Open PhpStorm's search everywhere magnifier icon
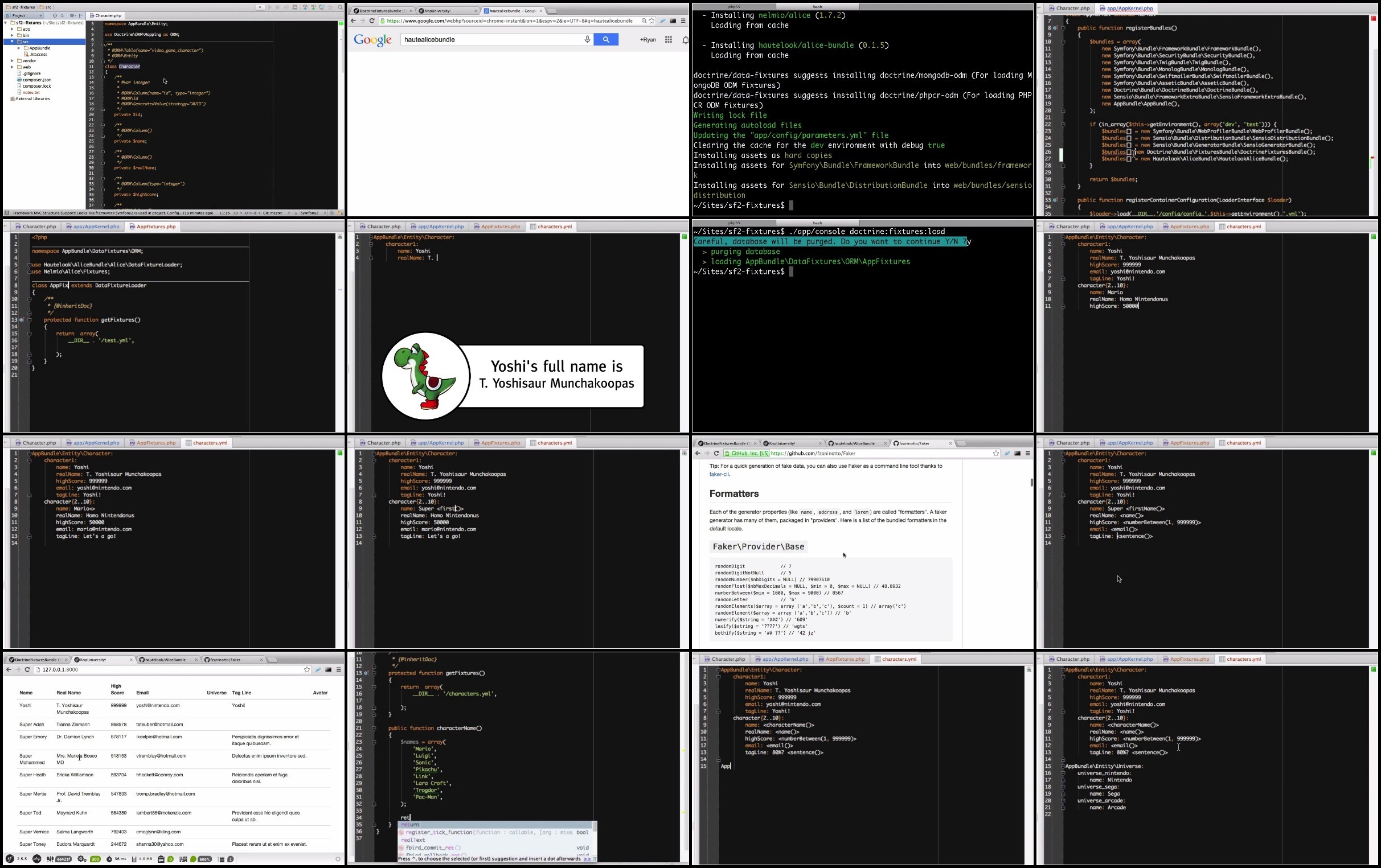The height and width of the screenshot is (868, 1381). pyautogui.click(x=340, y=7)
